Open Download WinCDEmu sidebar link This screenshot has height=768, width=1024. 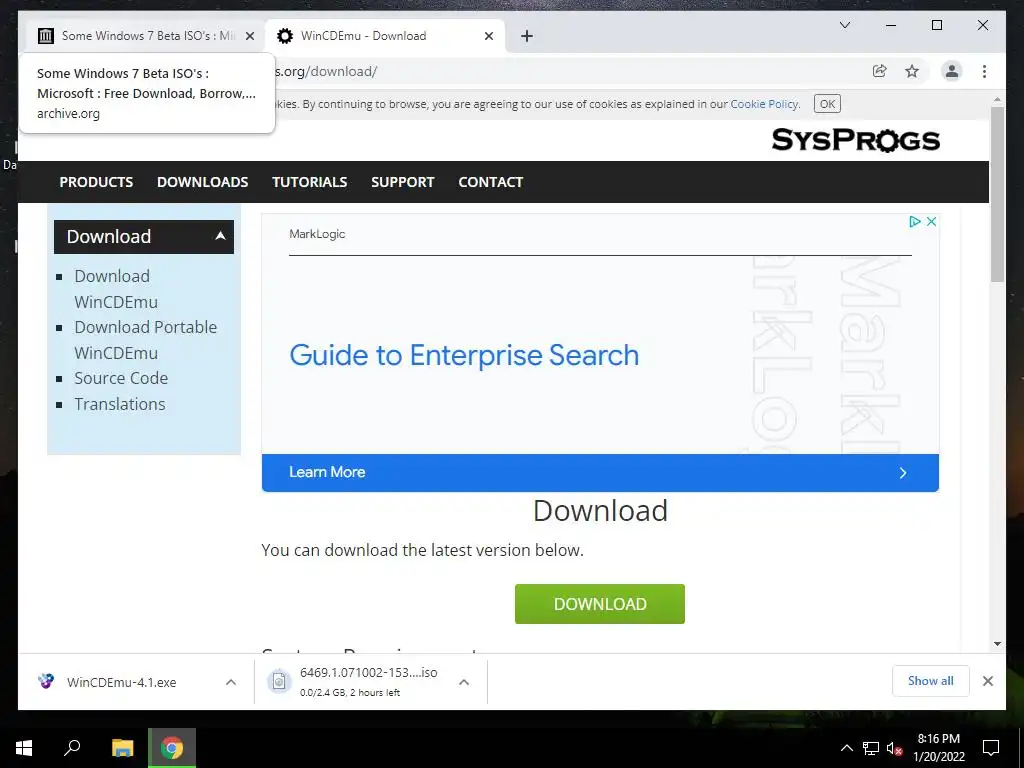(x=116, y=289)
